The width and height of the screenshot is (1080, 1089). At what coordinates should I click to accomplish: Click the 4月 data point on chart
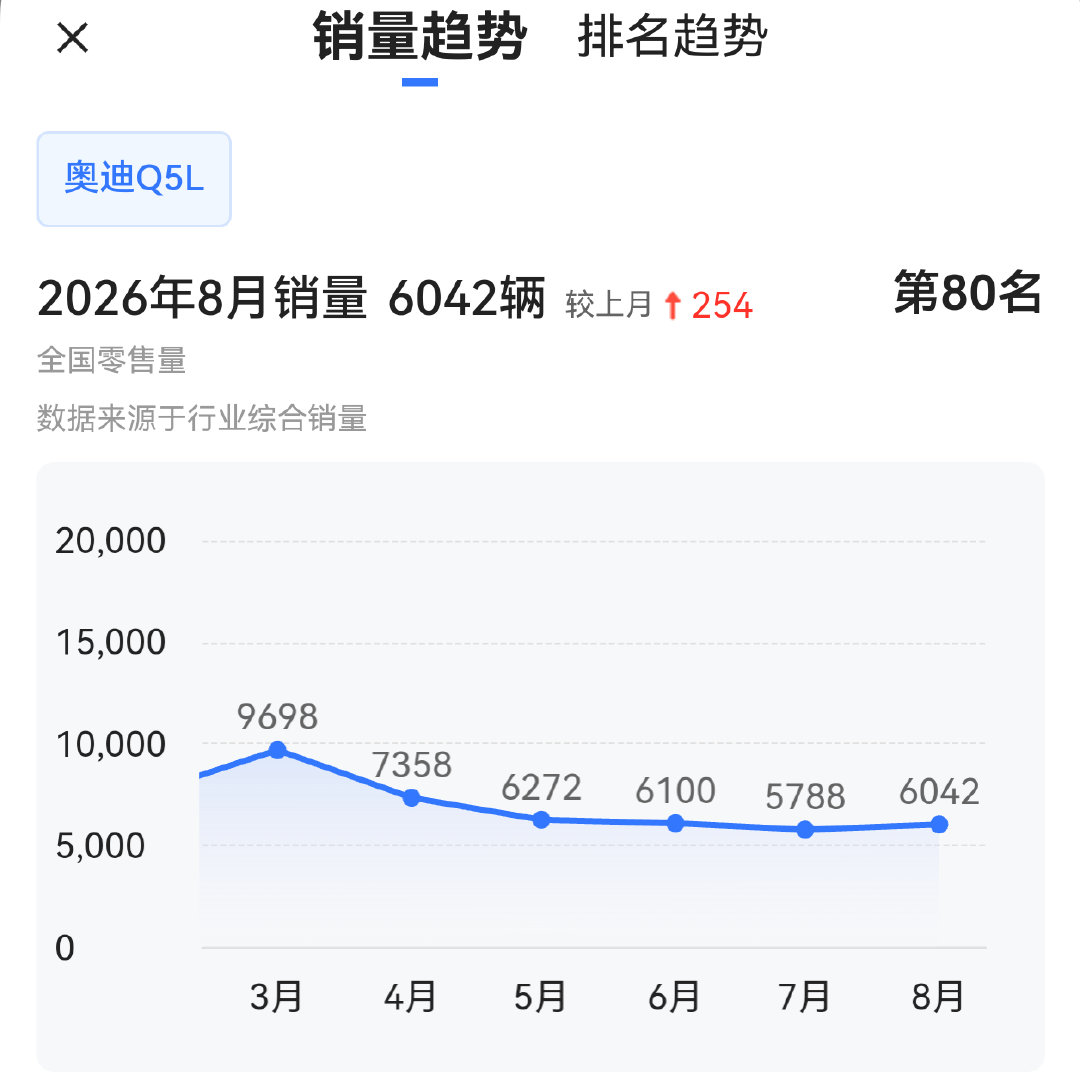tap(411, 798)
